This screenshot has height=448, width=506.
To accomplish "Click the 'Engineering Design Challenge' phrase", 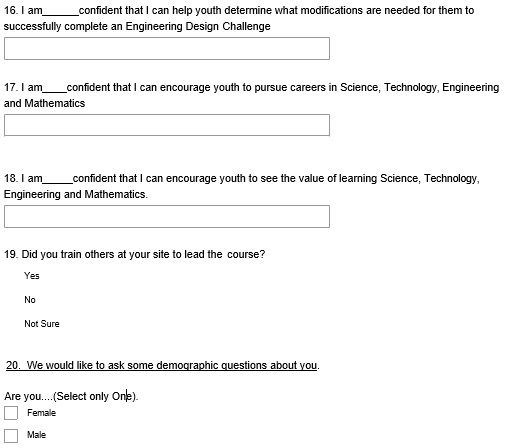I will pos(198,26).
